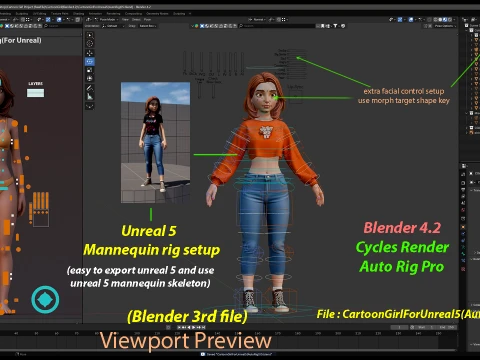The width and height of the screenshot is (480, 360).
Task: Click the Lip Sync control box near face
Action: 295,96
